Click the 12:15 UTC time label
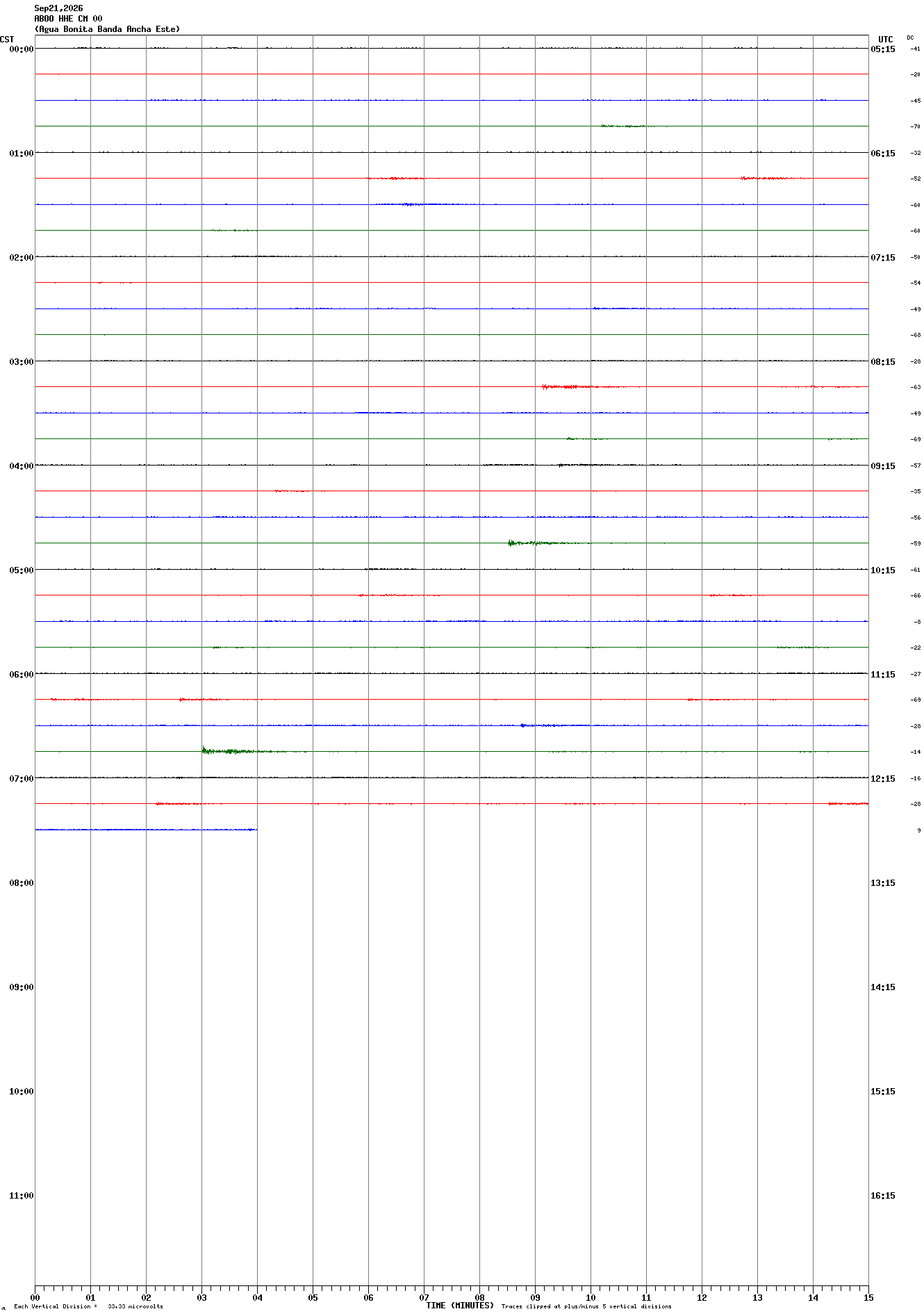The image size is (924, 1316). 883,779
